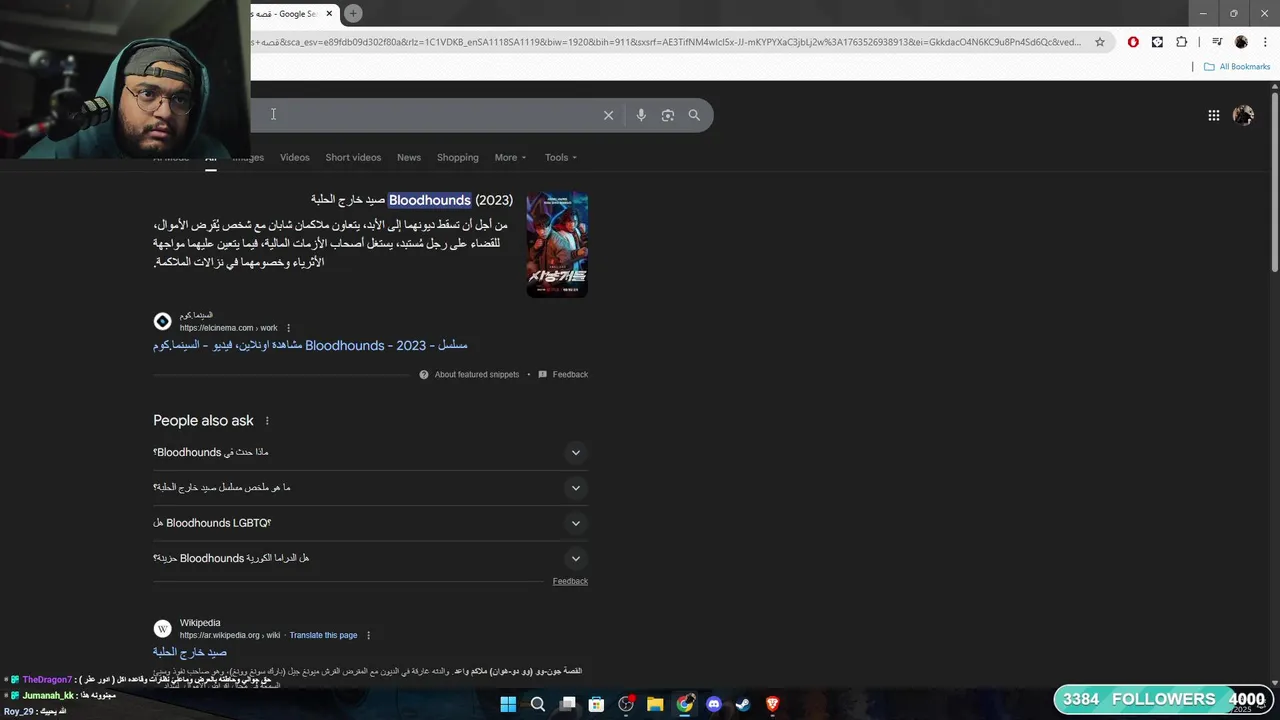Click the magnifier search submit icon

pyautogui.click(x=694, y=115)
